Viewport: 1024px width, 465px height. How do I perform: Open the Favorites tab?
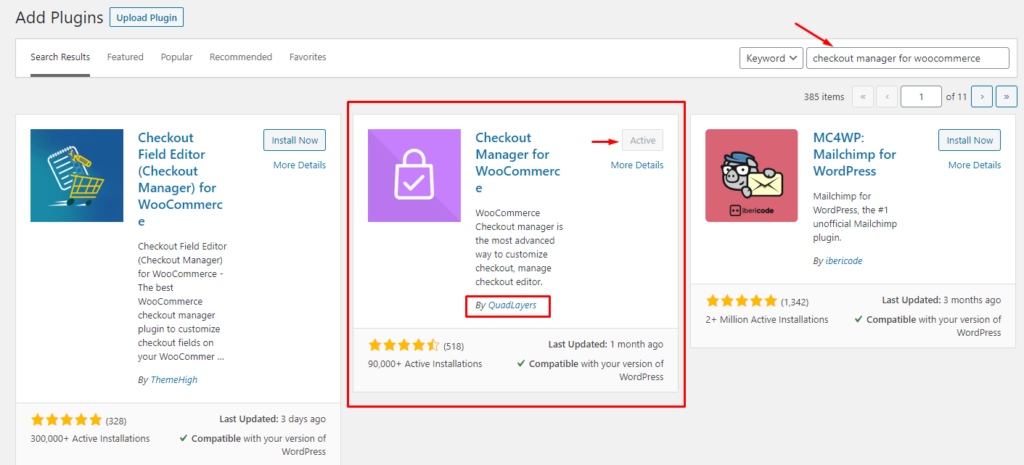308,57
